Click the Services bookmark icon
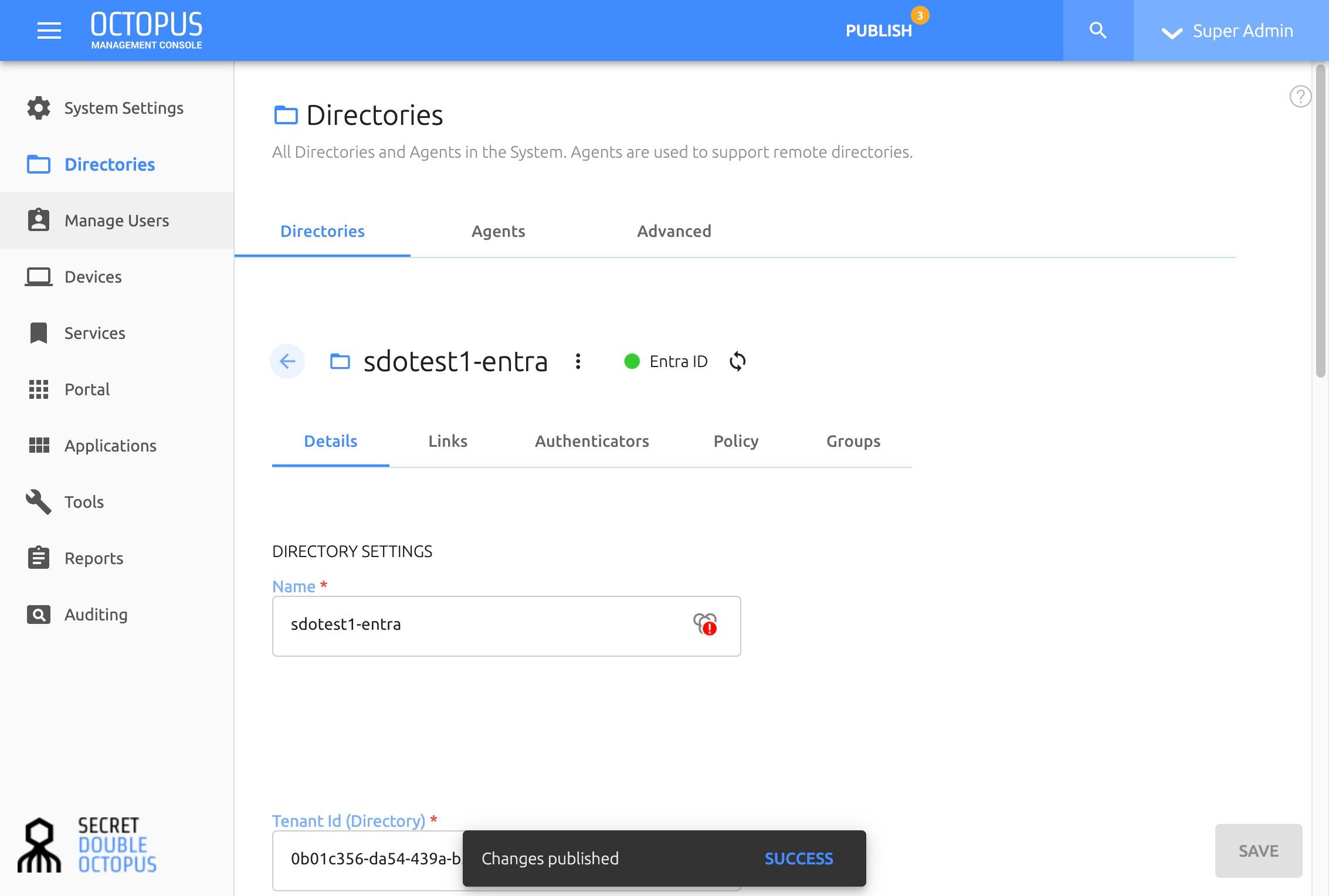This screenshot has width=1329, height=896. (x=39, y=333)
